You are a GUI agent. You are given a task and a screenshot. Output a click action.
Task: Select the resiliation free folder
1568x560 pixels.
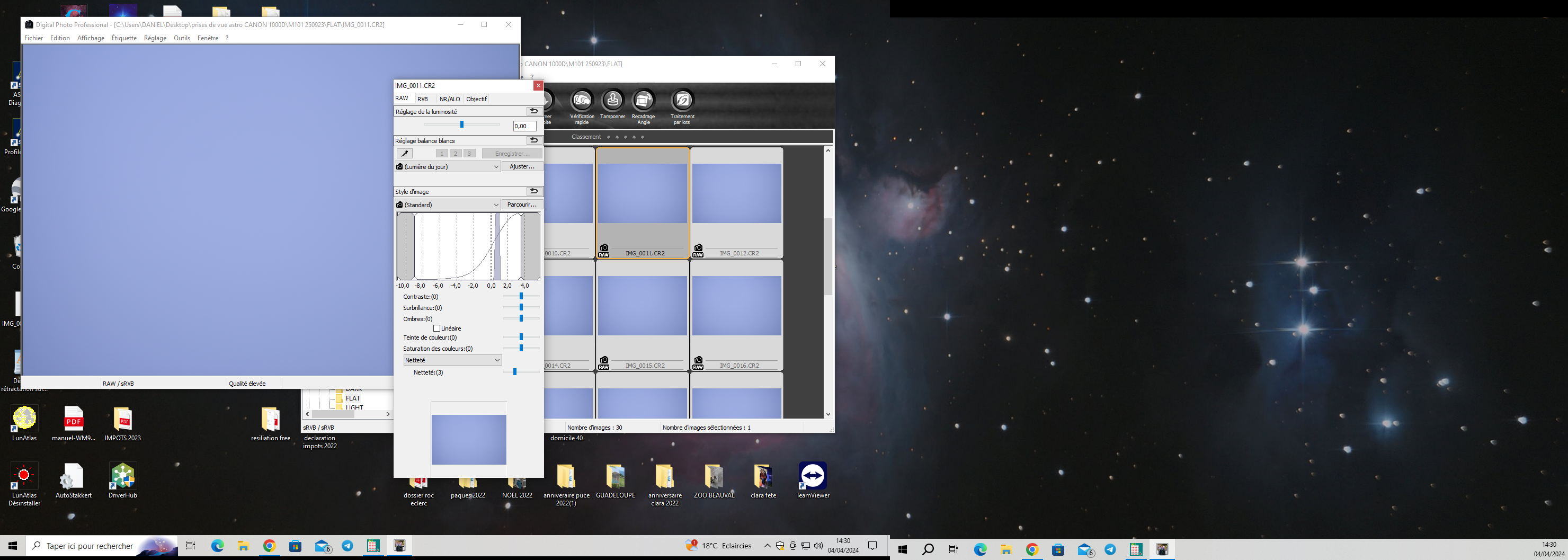(270, 424)
